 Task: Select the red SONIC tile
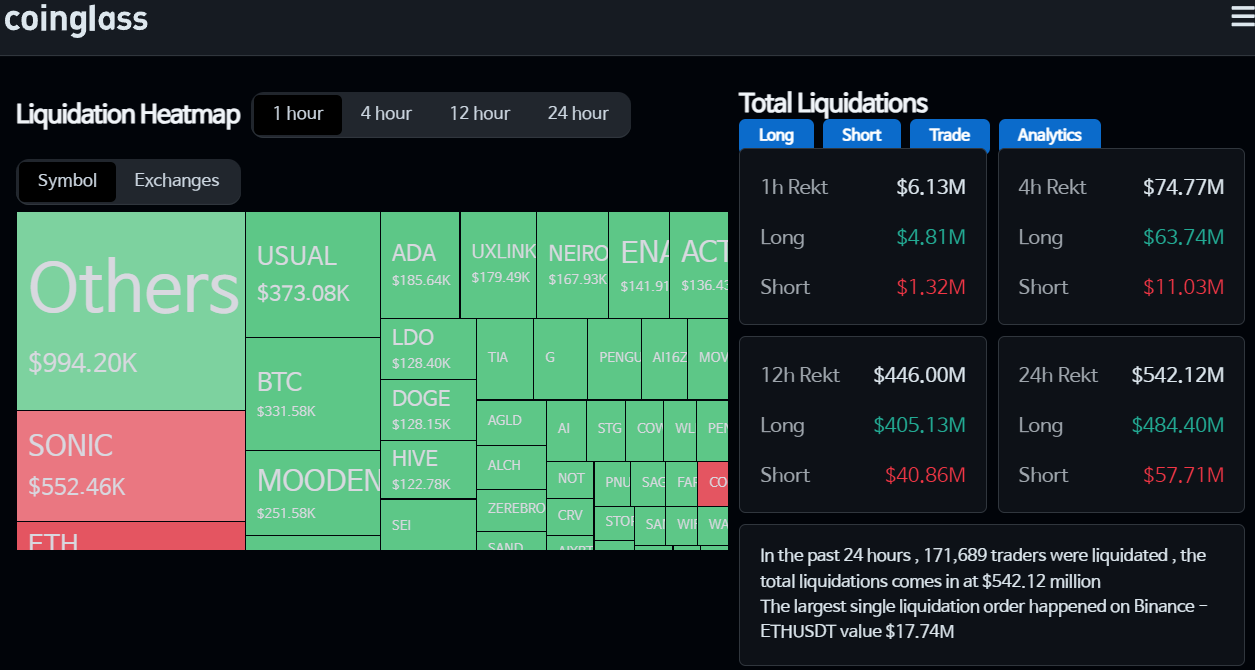[x=131, y=466]
